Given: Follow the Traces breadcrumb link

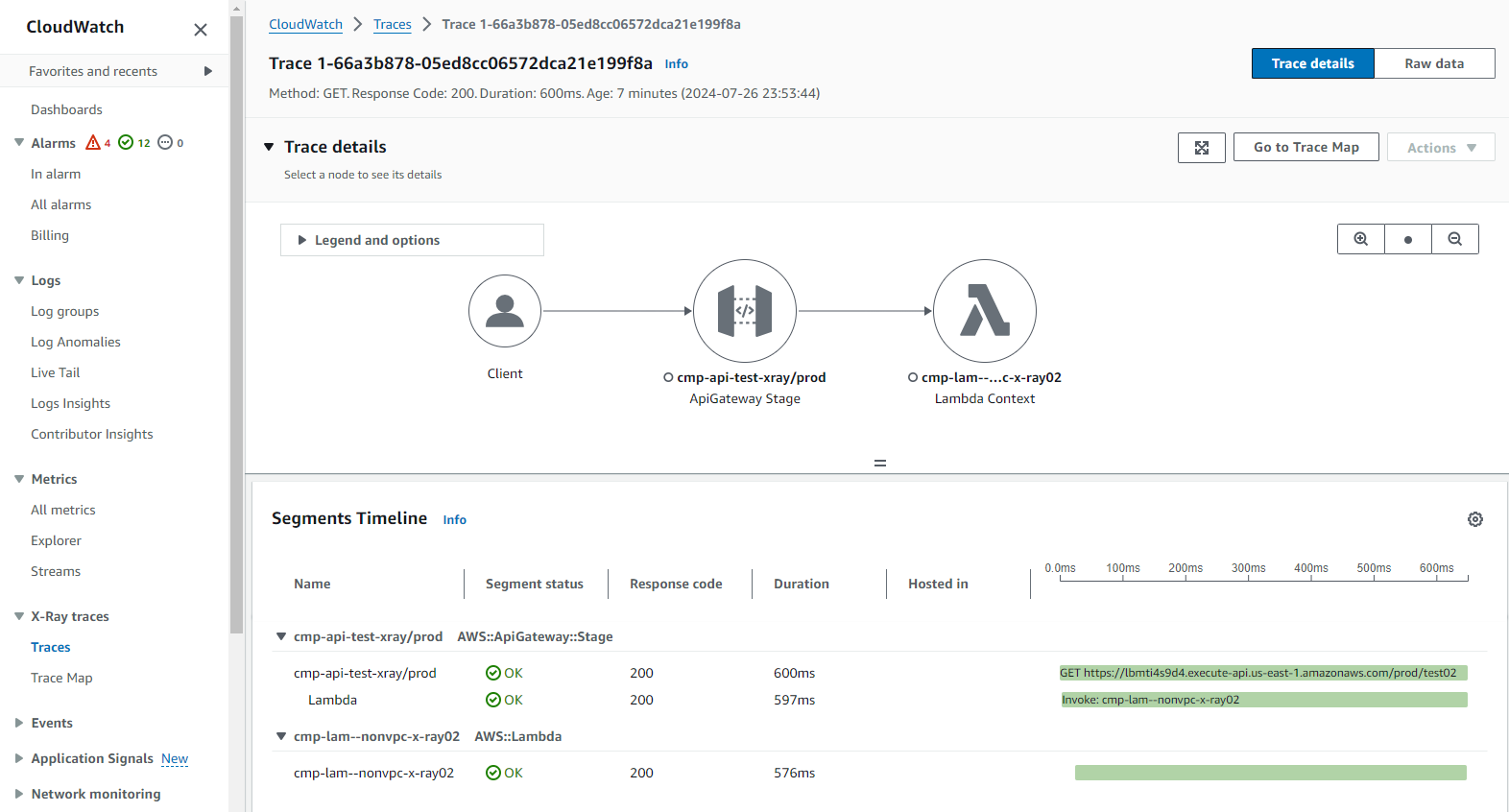Looking at the screenshot, I should click(392, 24).
